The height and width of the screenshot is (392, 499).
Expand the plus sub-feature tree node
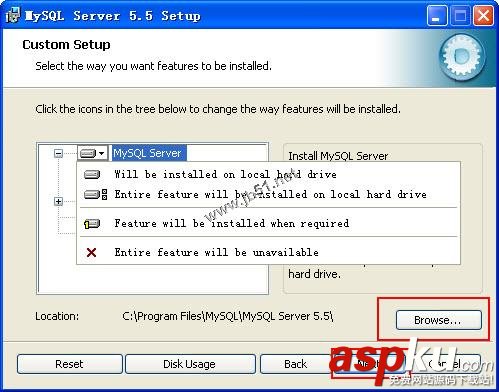tap(58, 201)
